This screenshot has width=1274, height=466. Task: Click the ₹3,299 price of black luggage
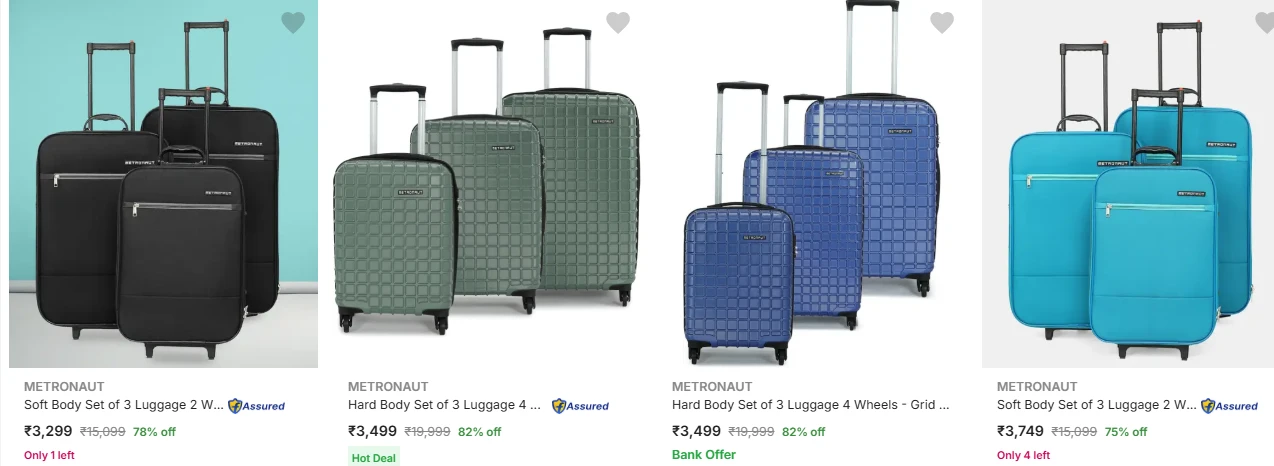coord(48,432)
